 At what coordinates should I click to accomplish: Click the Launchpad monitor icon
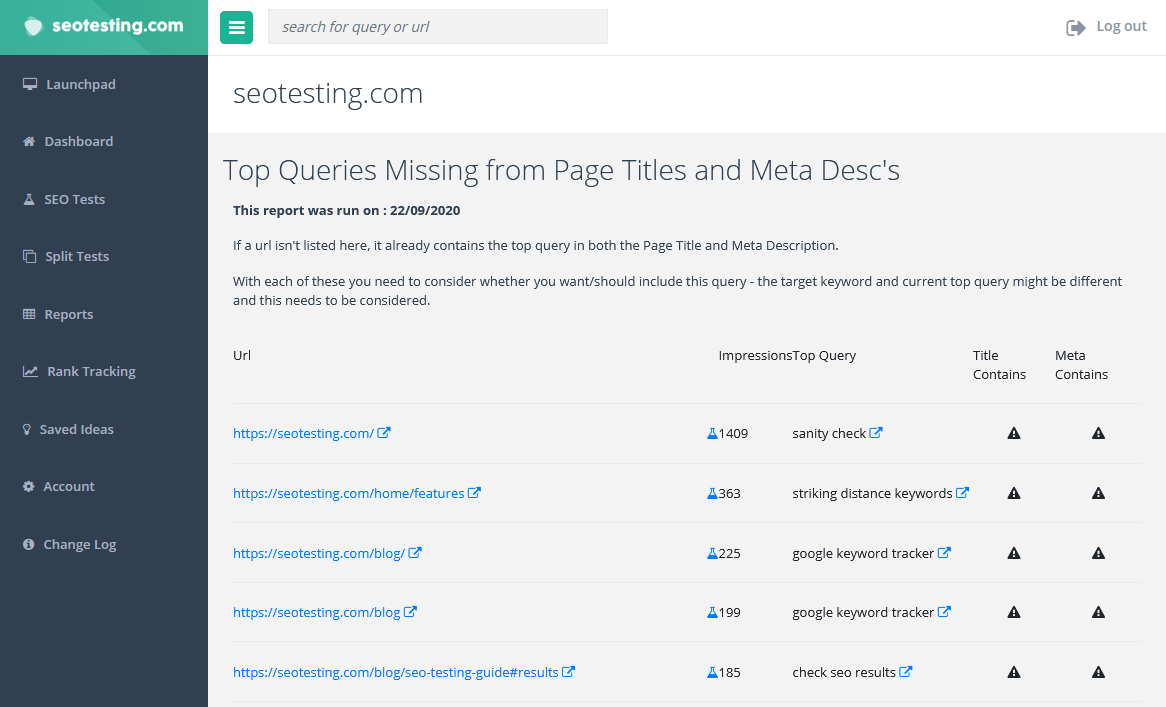(x=30, y=84)
